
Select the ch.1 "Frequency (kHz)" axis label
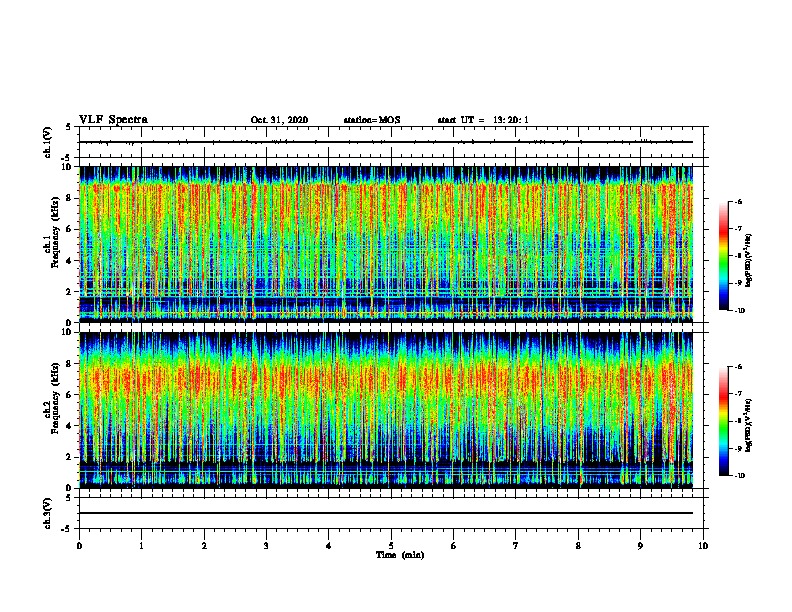55,233
